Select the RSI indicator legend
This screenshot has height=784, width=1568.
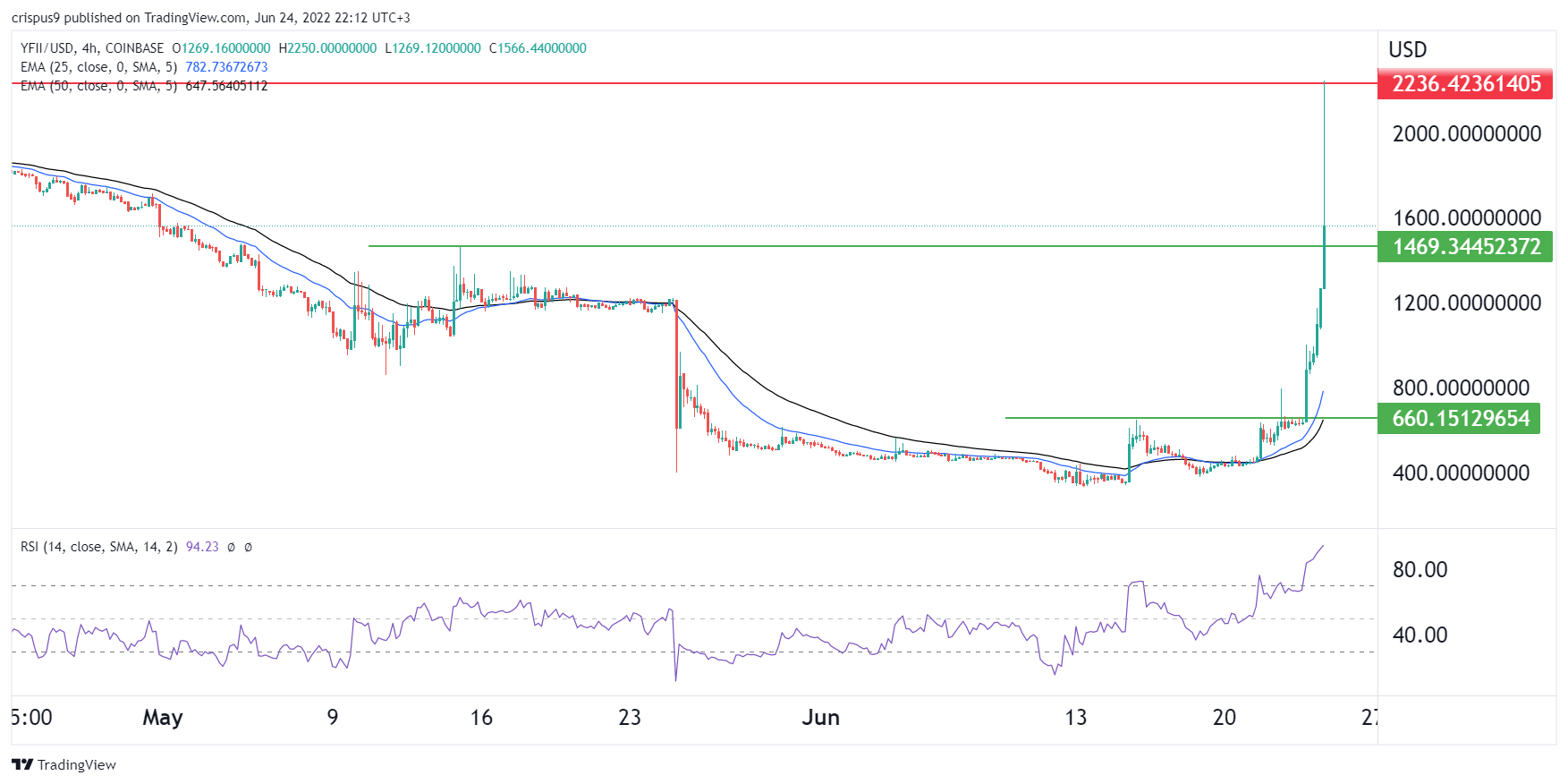tap(99, 547)
